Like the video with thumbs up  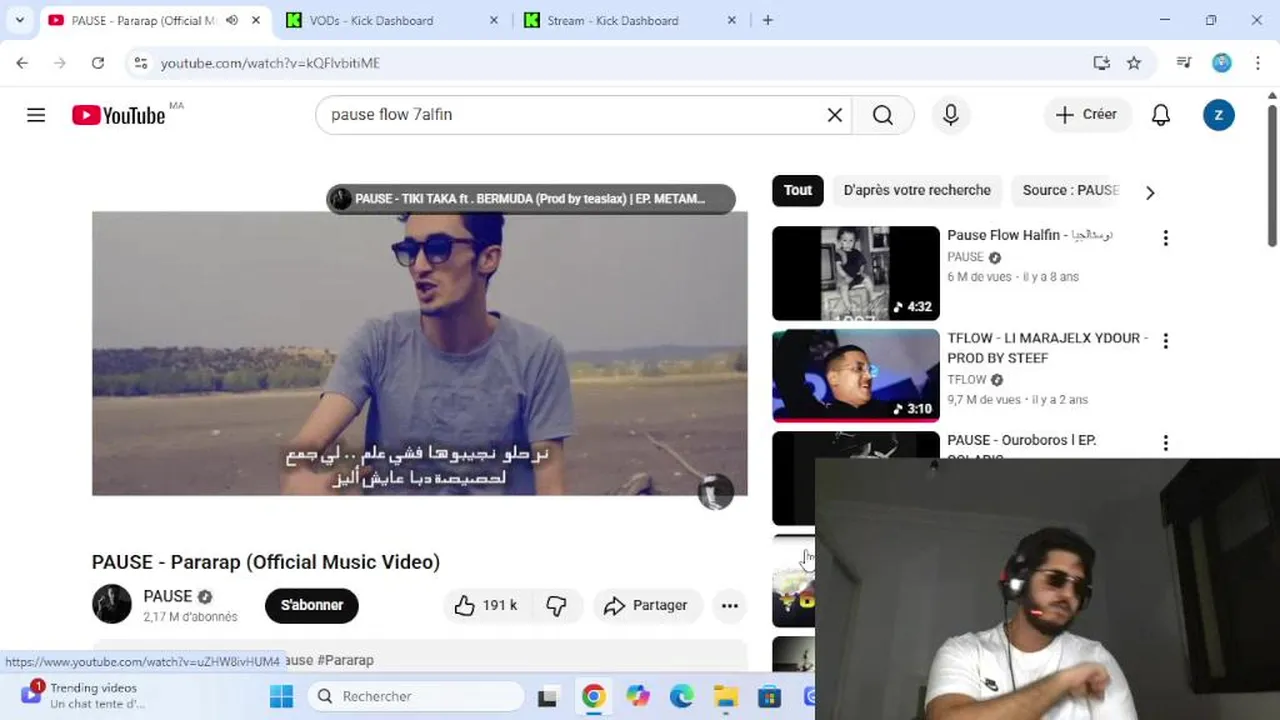487,605
